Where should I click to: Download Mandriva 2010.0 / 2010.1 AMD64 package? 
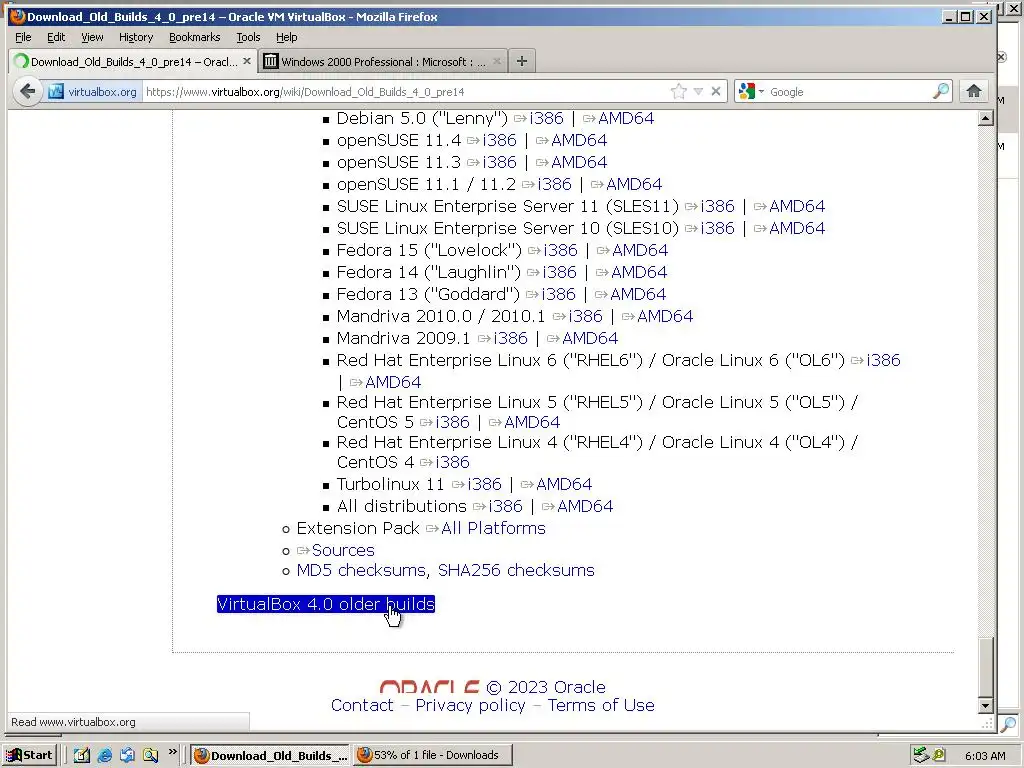pos(665,316)
